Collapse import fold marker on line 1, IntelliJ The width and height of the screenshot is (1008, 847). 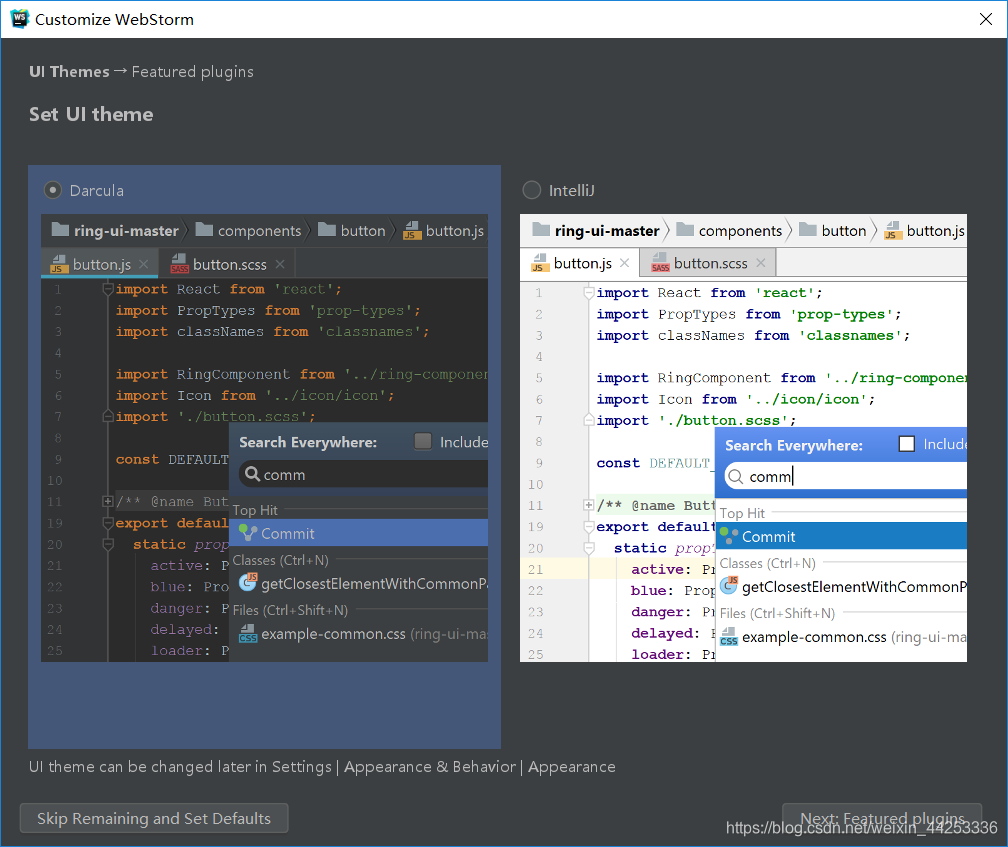click(588, 292)
